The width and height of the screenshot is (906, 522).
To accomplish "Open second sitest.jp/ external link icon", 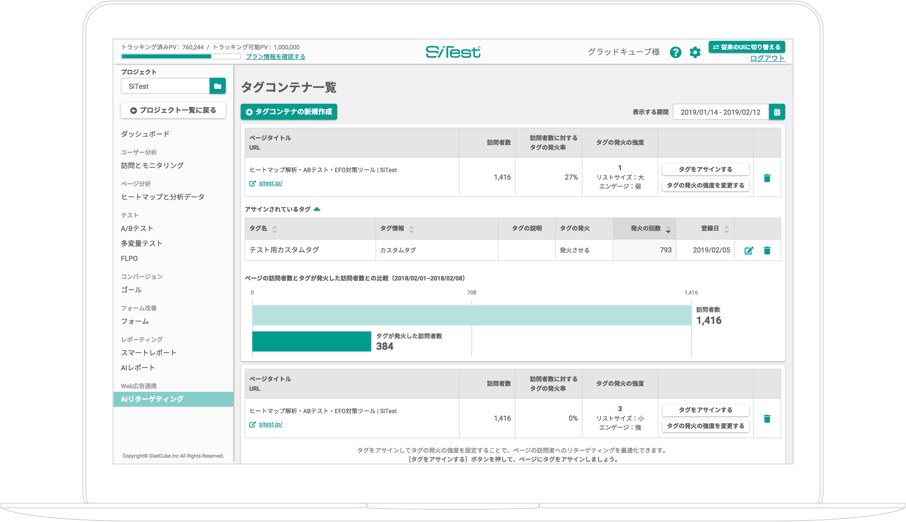I will pos(253,424).
